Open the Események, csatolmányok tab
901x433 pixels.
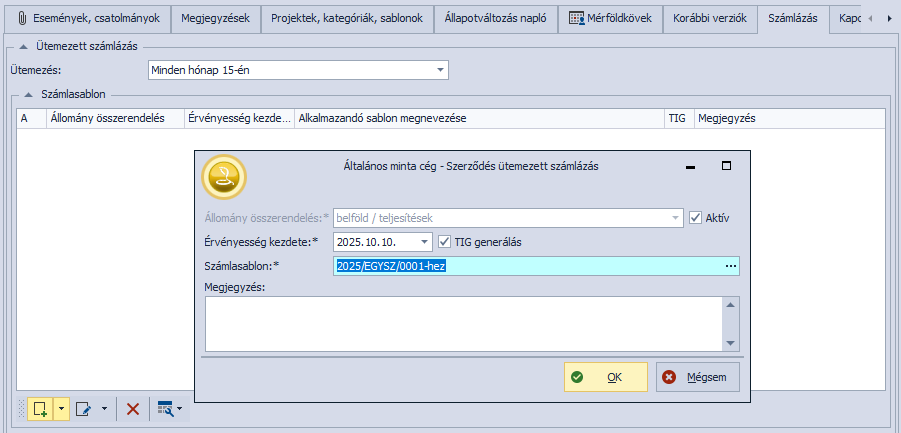[88, 18]
